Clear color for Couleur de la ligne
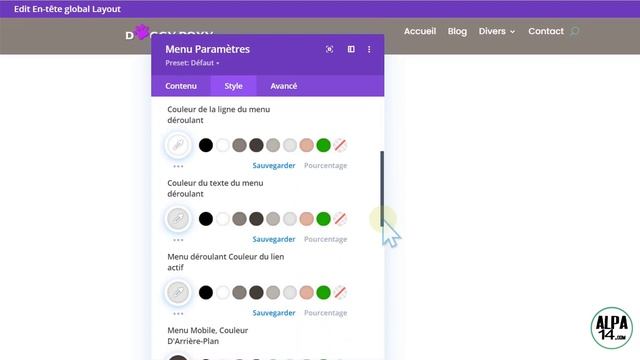 coord(340,145)
